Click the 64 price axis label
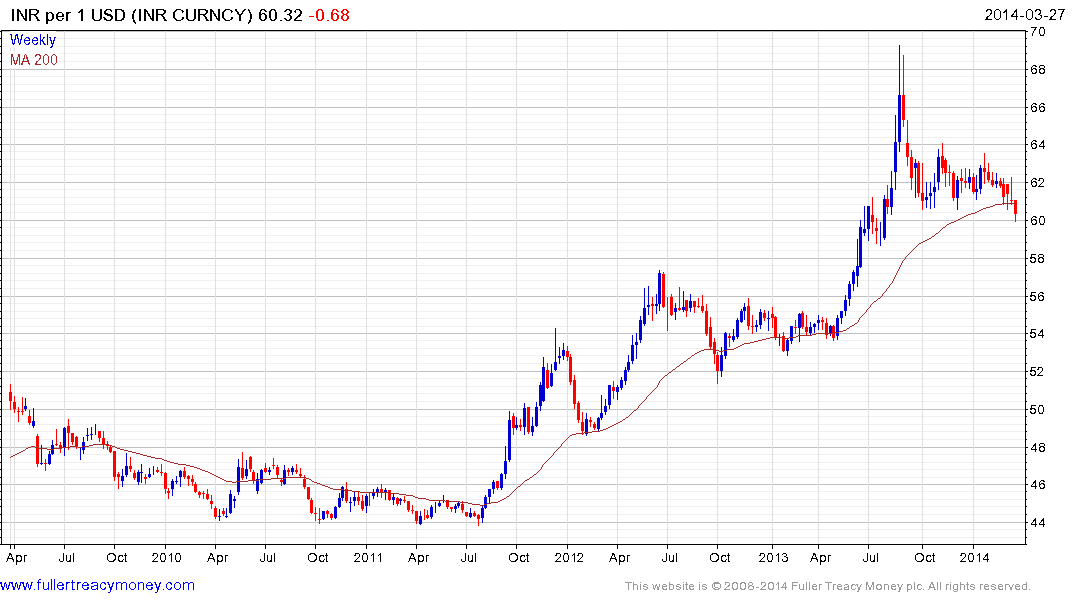 tap(1037, 145)
